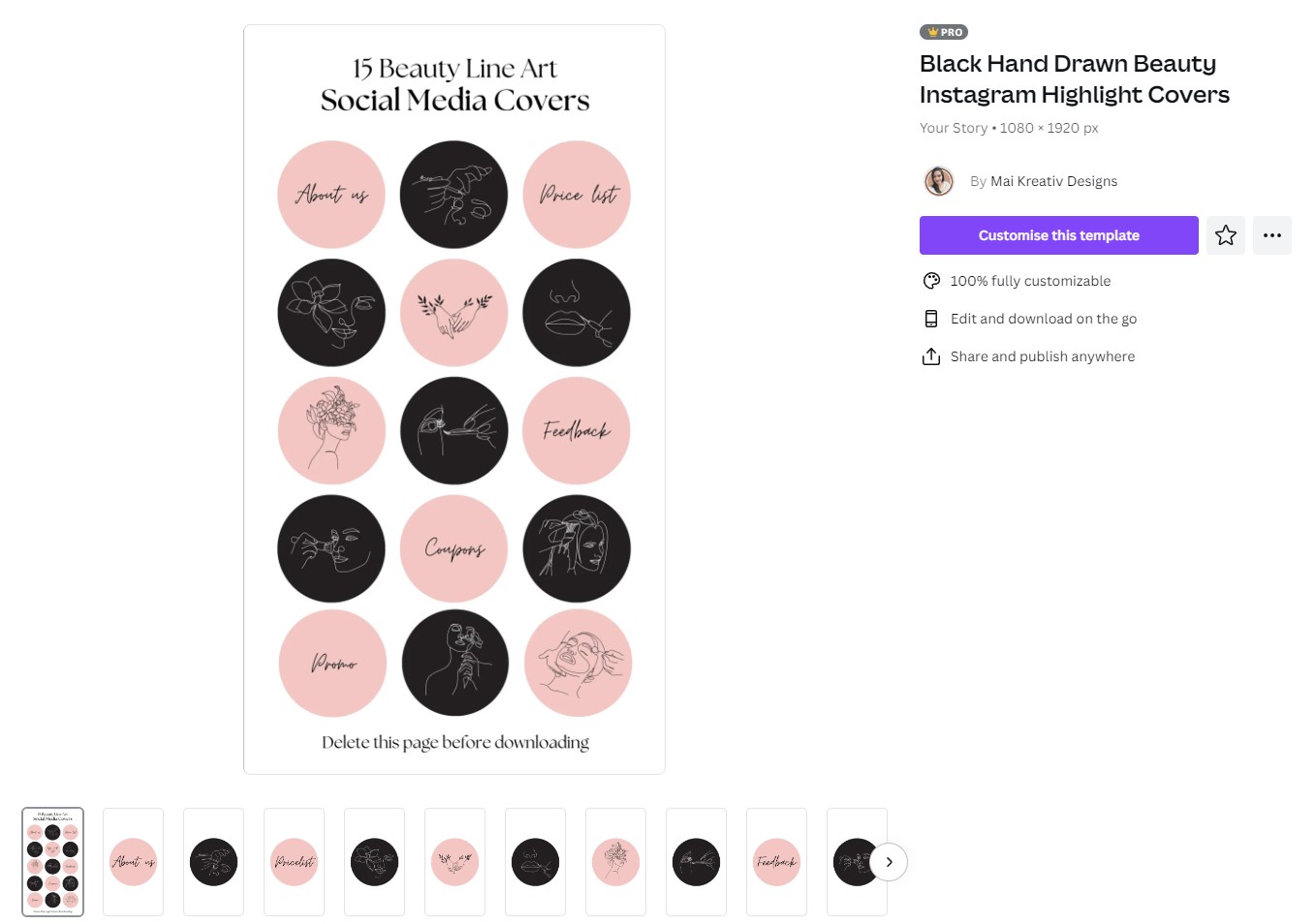Click the black lips line-art circle in preview
Viewport: 1316px width, 924px height.
[x=577, y=313]
